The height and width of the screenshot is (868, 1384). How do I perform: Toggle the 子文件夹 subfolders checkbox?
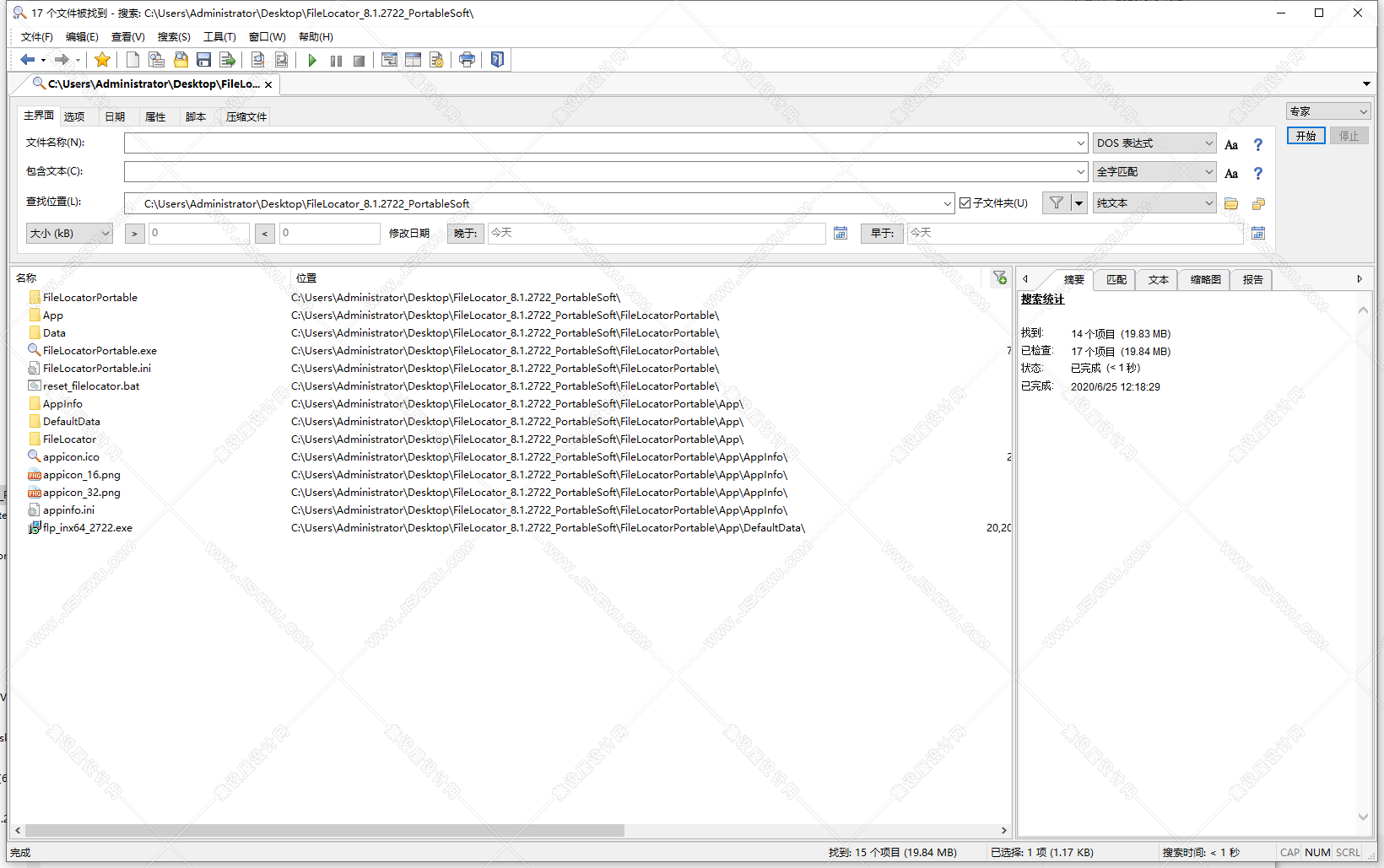[x=965, y=202]
